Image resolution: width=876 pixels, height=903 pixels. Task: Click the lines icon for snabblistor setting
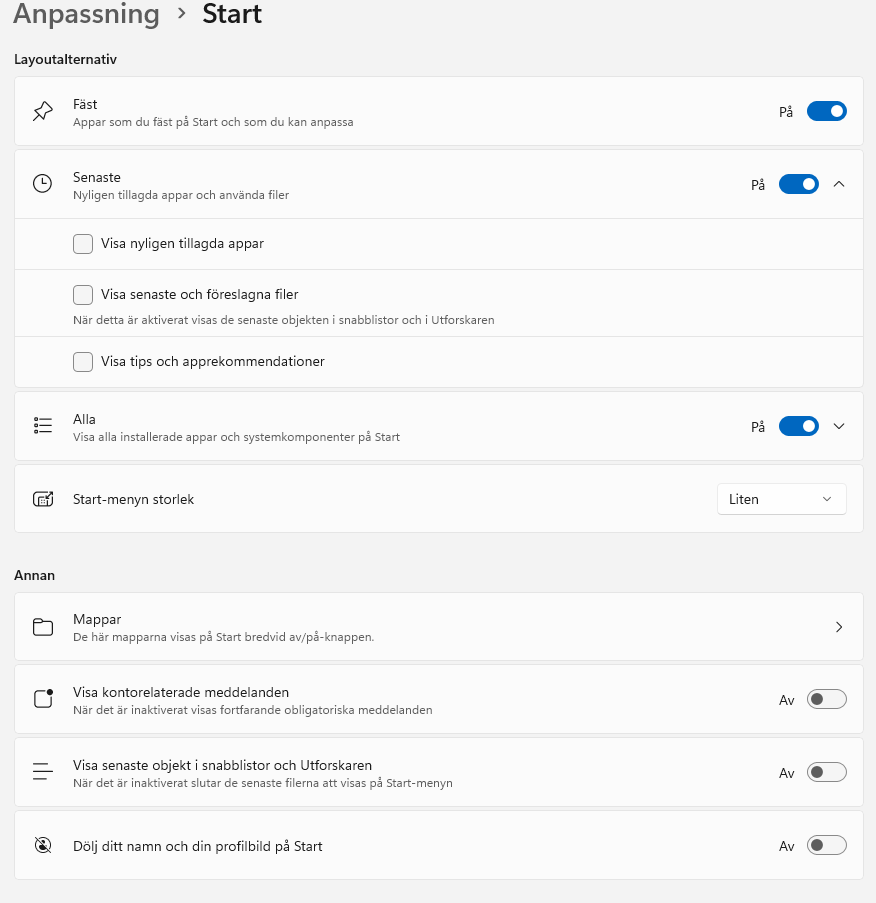click(43, 772)
